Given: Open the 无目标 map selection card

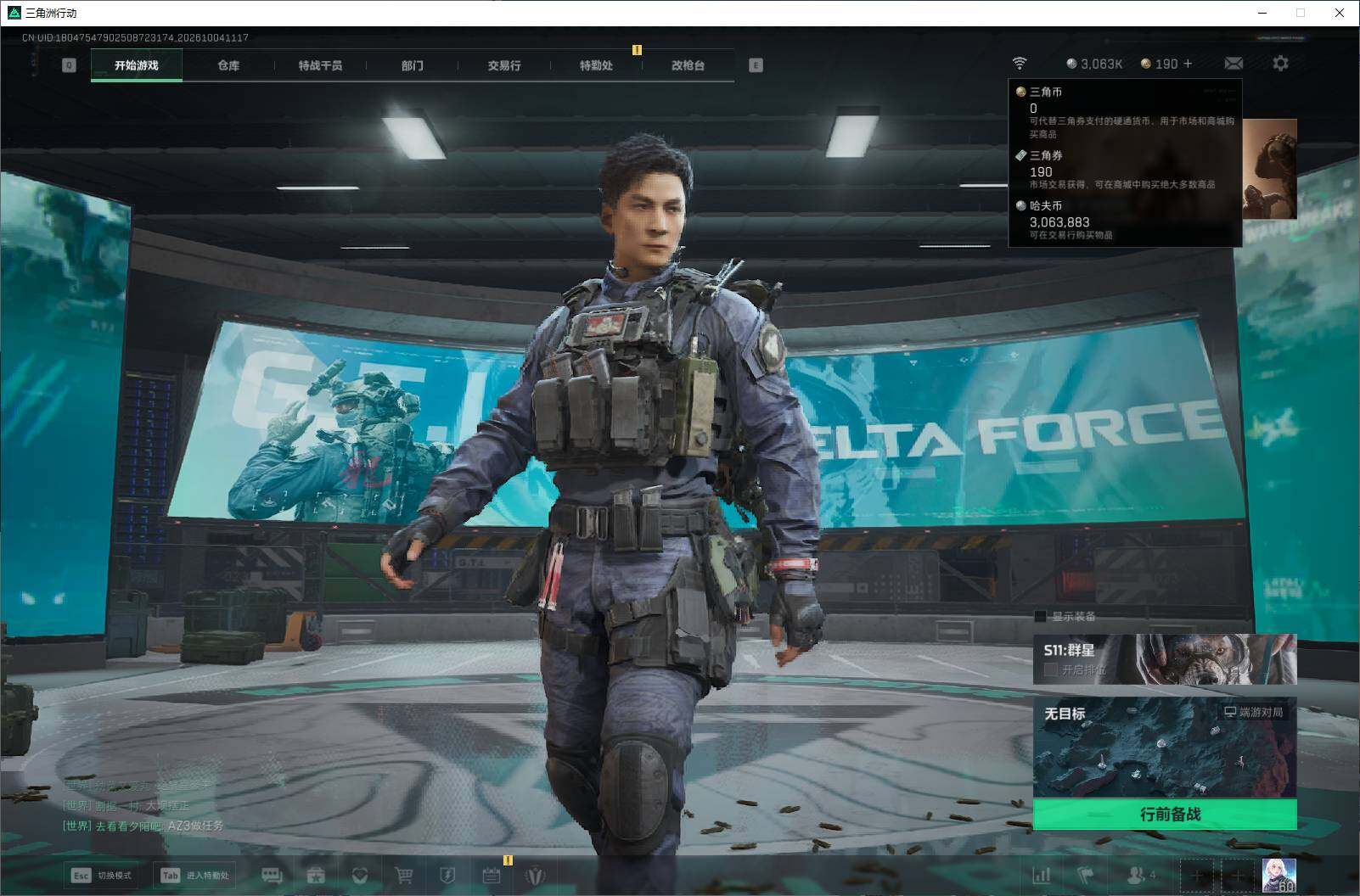Looking at the screenshot, I should [x=1165, y=748].
